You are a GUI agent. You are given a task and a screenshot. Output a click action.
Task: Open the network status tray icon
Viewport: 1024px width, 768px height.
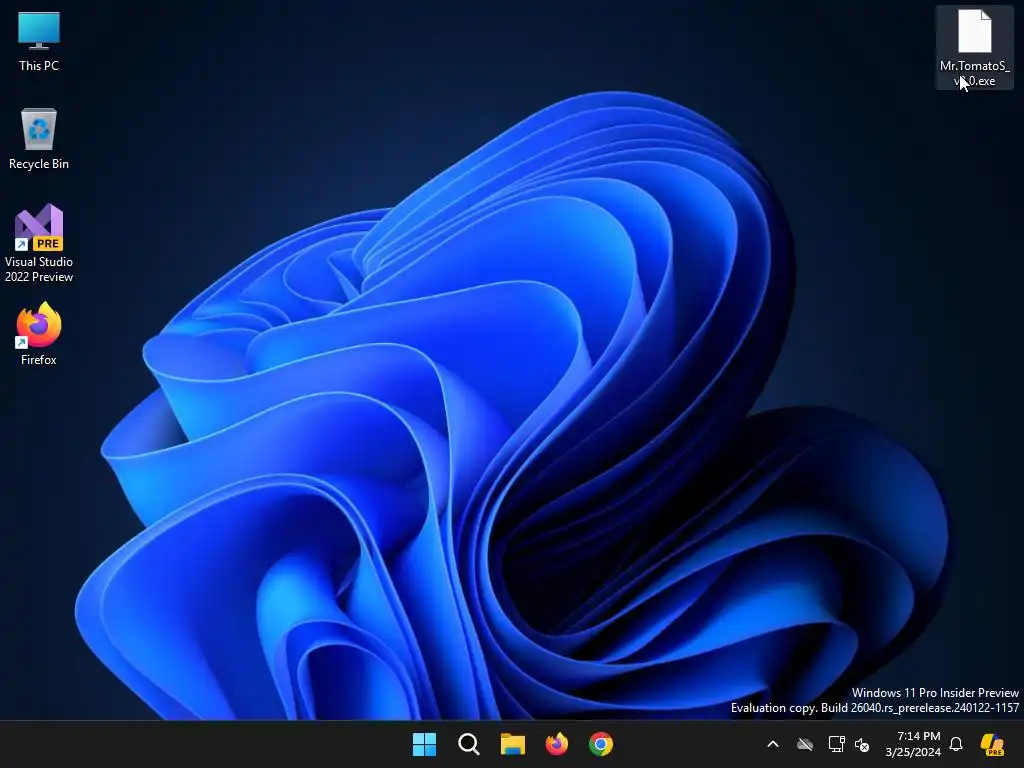click(836, 744)
